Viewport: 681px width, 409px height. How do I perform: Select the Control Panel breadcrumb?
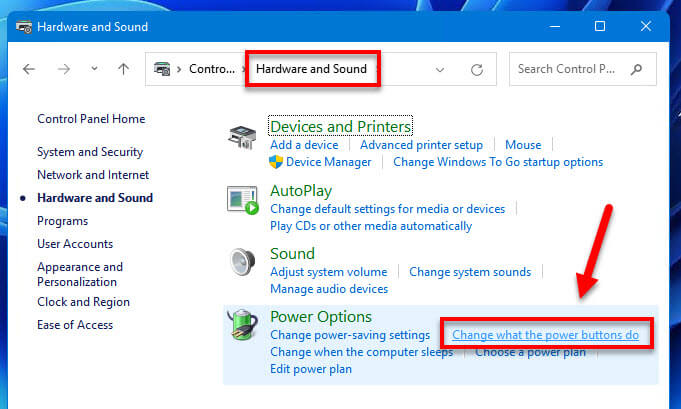(212, 69)
